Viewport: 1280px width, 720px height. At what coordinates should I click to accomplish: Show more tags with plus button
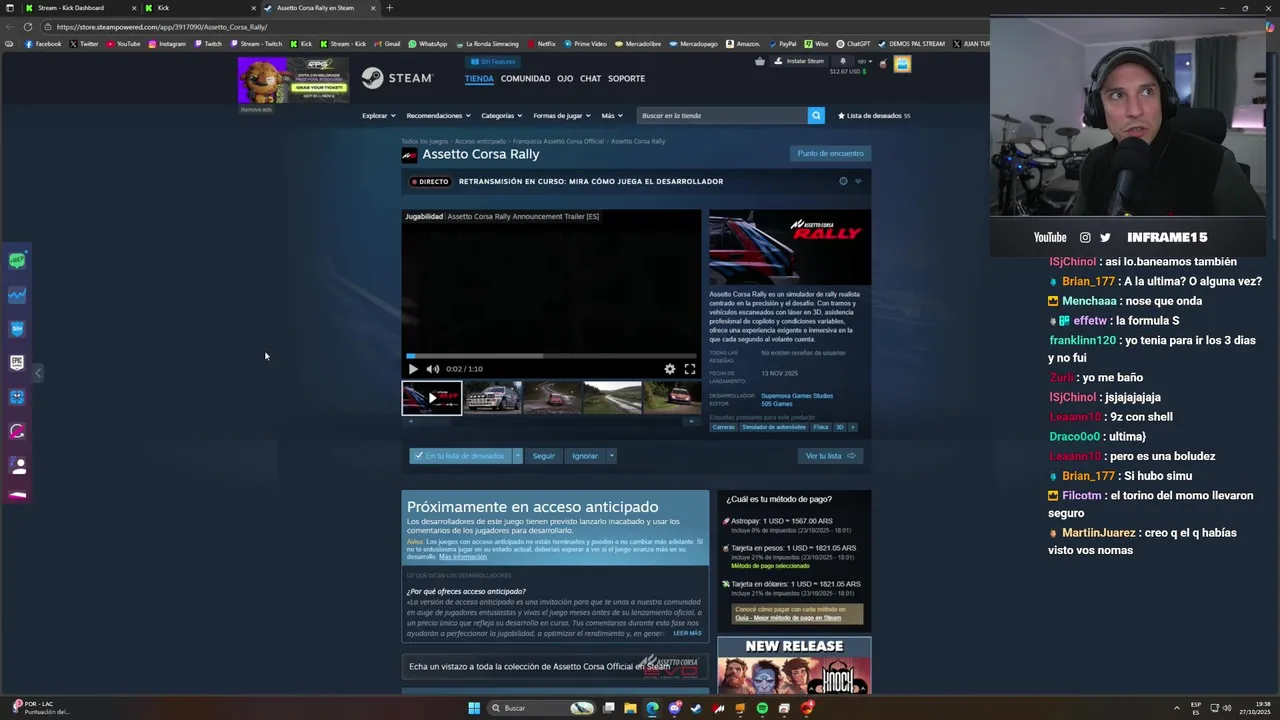click(x=853, y=427)
